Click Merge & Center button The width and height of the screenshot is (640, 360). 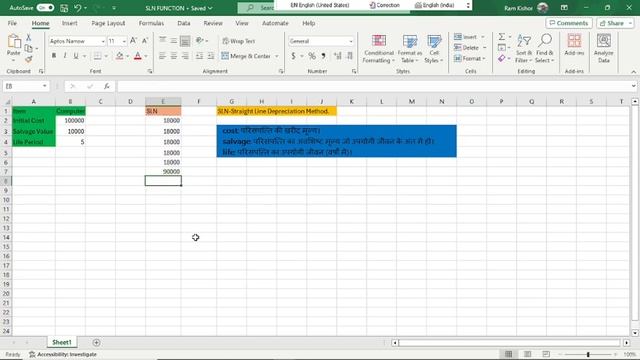coord(246,56)
